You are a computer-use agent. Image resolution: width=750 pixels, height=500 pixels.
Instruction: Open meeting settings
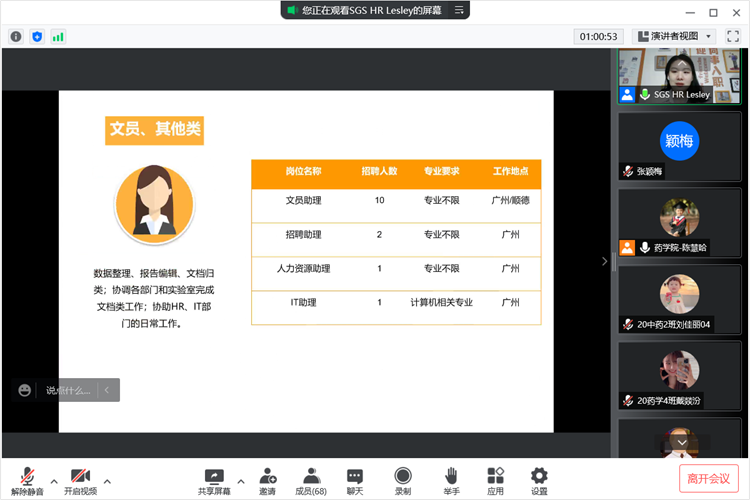[x=539, y=481]
